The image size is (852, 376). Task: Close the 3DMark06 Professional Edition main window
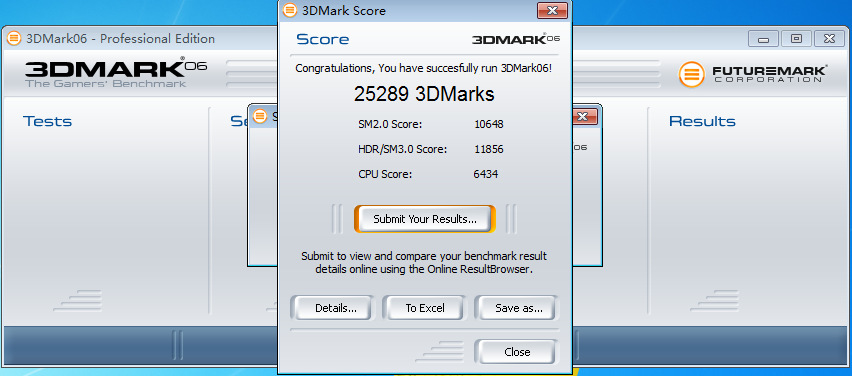pos(829,39)
